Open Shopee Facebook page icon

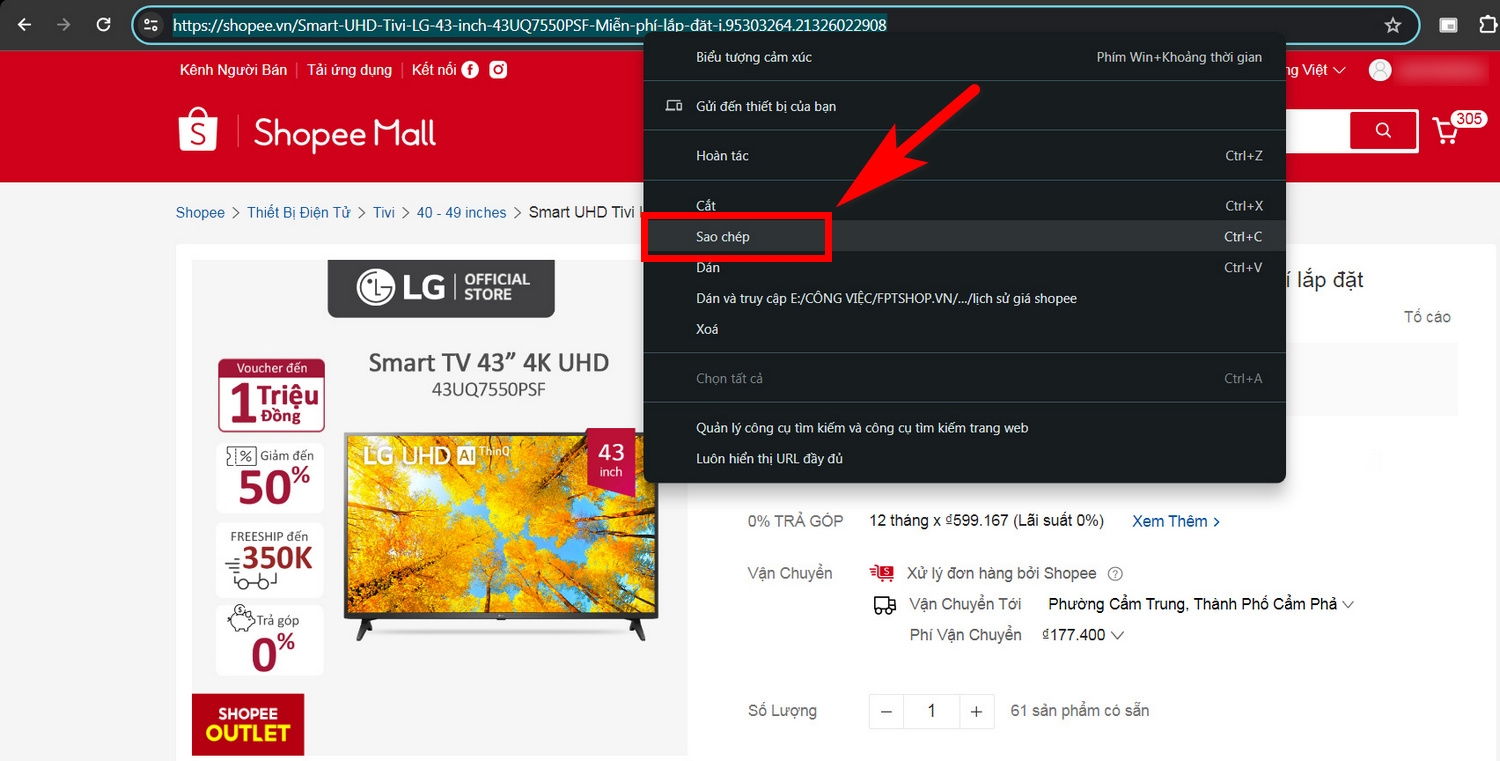pyautogui.click(x=470, y=69)
